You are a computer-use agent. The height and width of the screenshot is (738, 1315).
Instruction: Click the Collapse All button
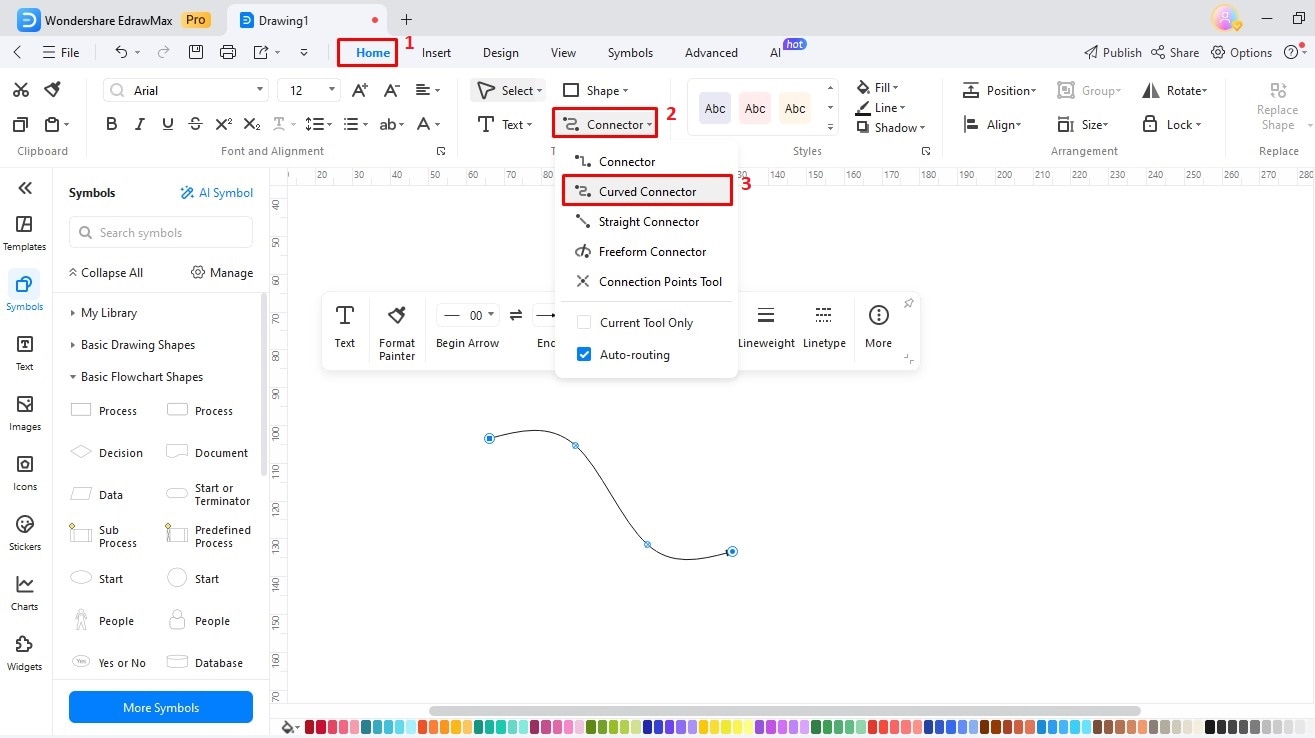(x=105, y=273)
